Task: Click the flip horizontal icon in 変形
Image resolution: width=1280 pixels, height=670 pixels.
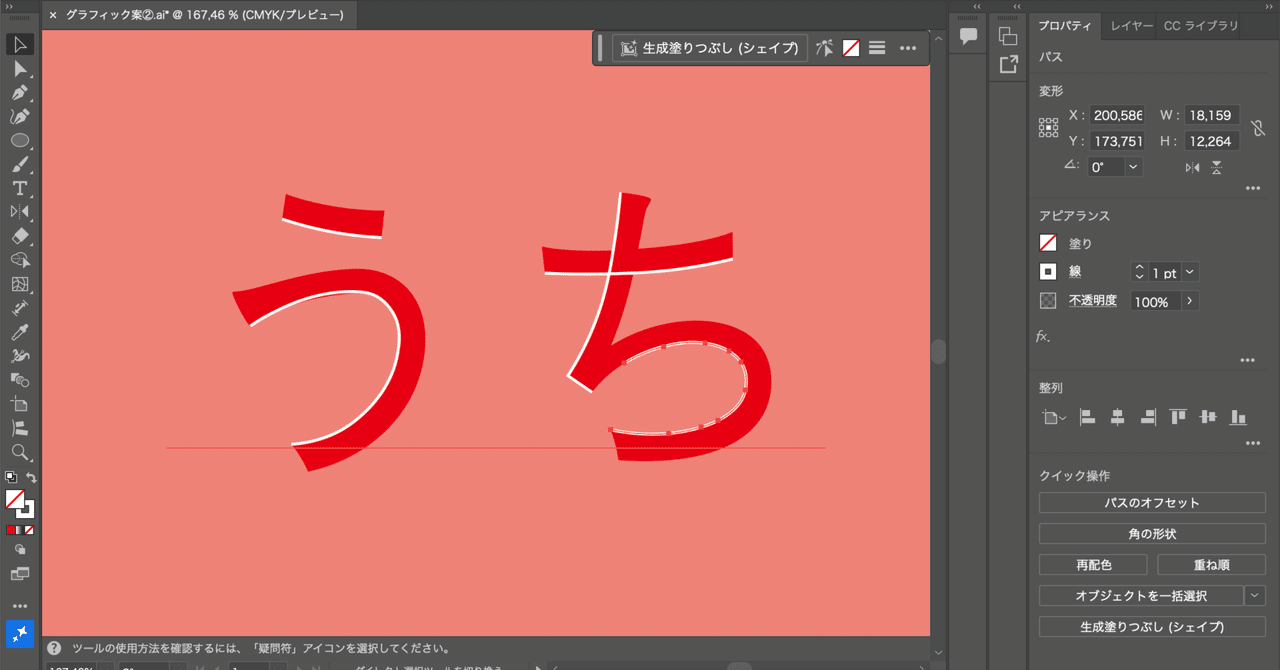Action: point(1193,167)
